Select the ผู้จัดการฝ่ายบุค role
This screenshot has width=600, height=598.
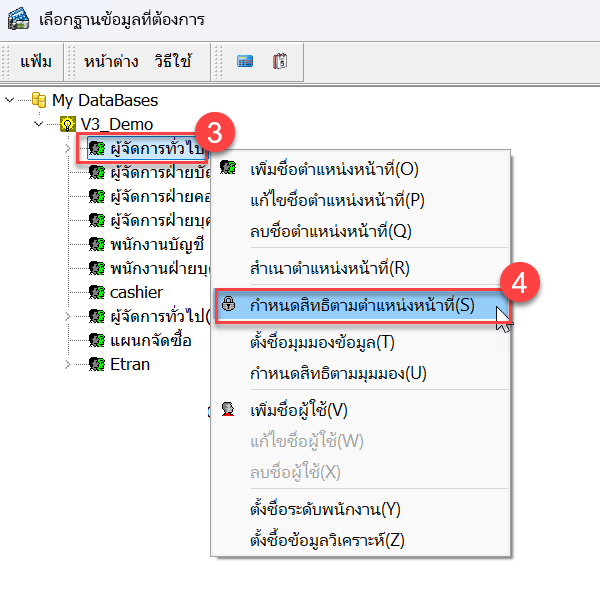[x=160, y=220]
